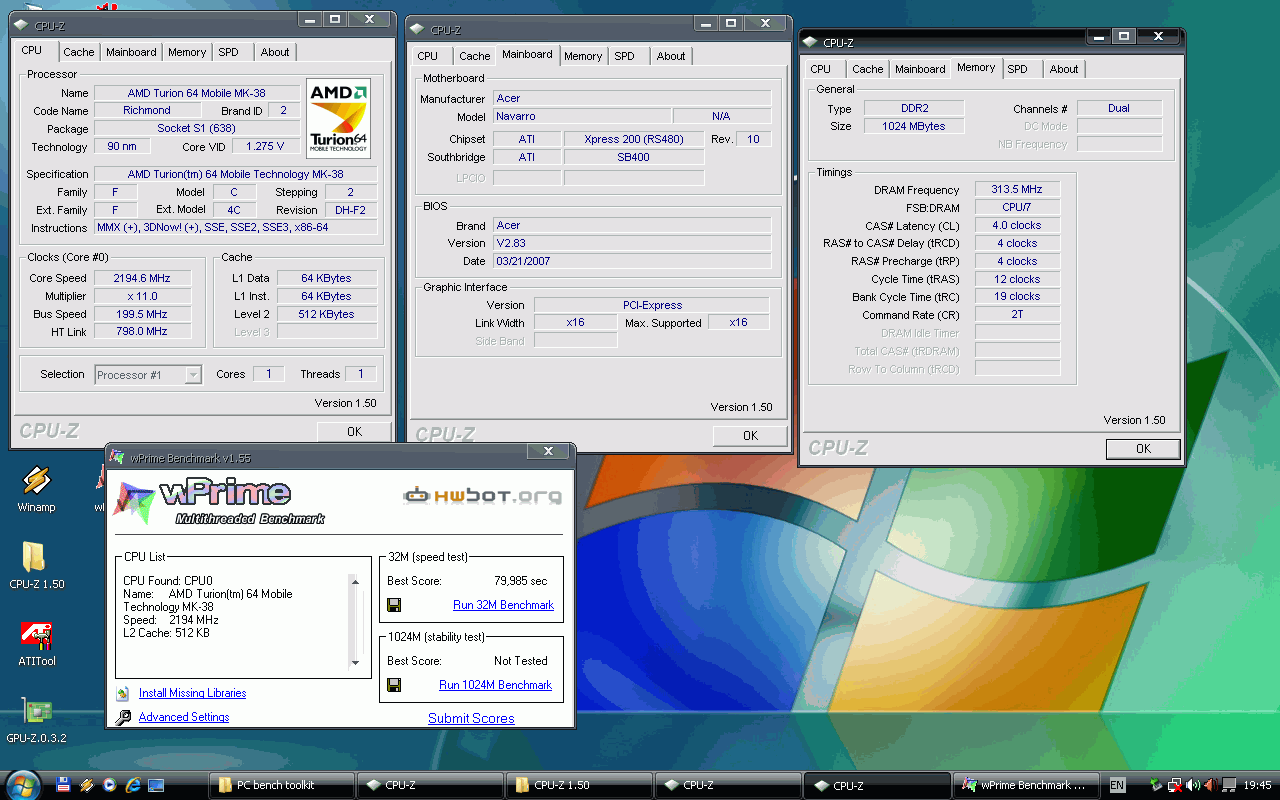This screenshot has height=800, width=1280.
Task: Click the Core VID value 1.275 V
Action: (265, 146)
